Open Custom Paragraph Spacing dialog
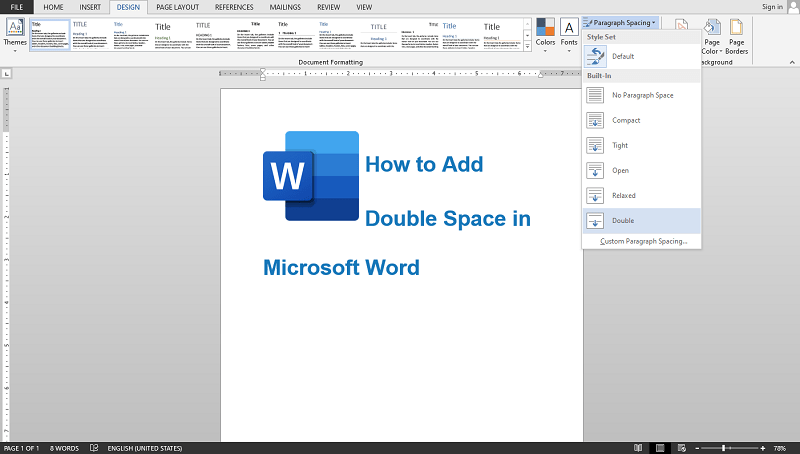Viewport: 800px width, 454px height. (642, 241)
